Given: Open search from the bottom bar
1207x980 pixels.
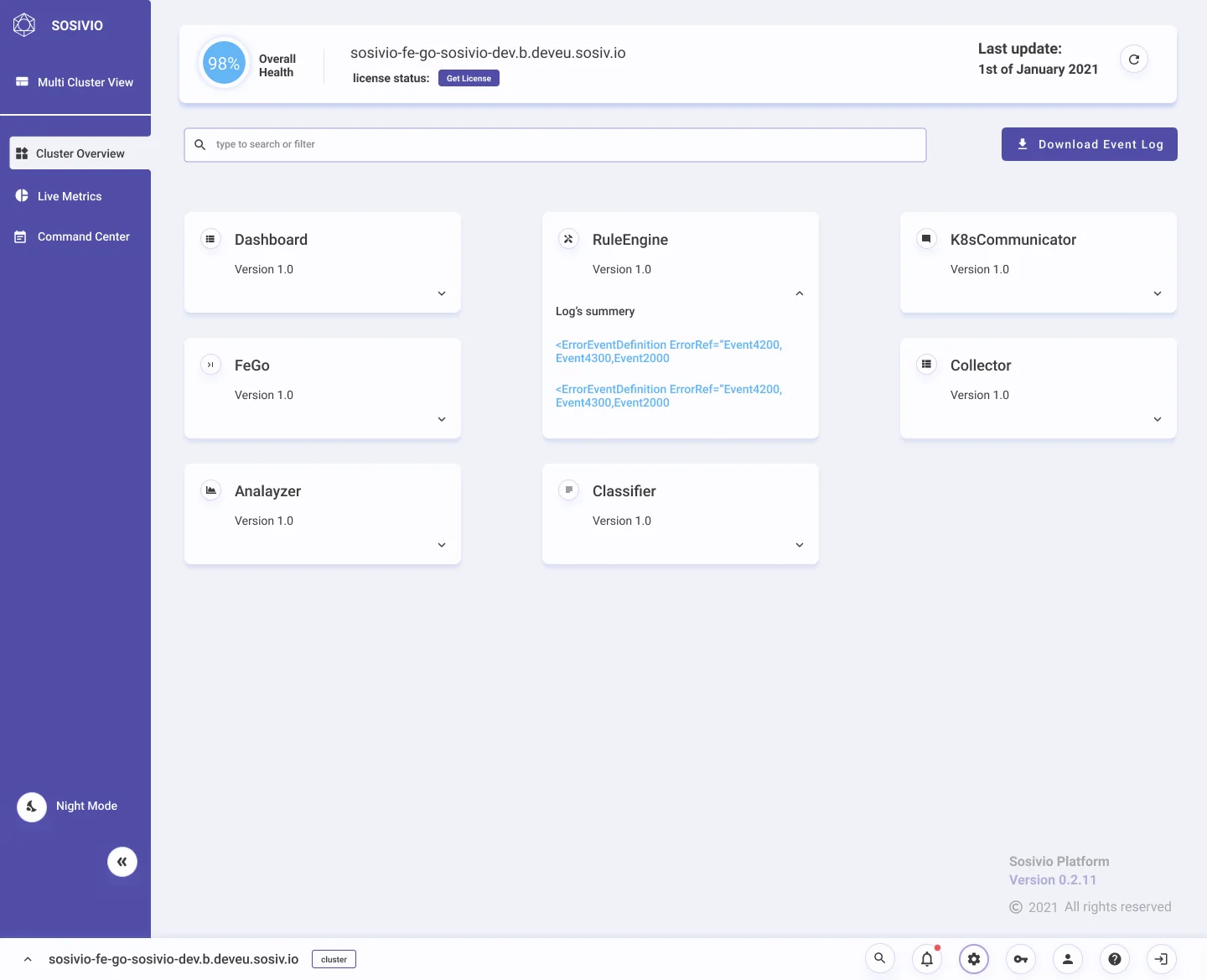Looking at the screenshot, I should 880,958.
